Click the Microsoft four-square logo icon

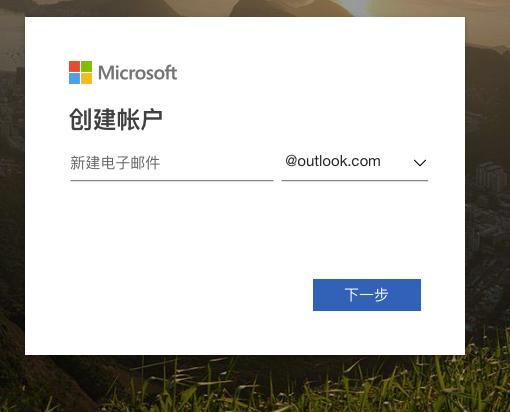pos(80,72)
